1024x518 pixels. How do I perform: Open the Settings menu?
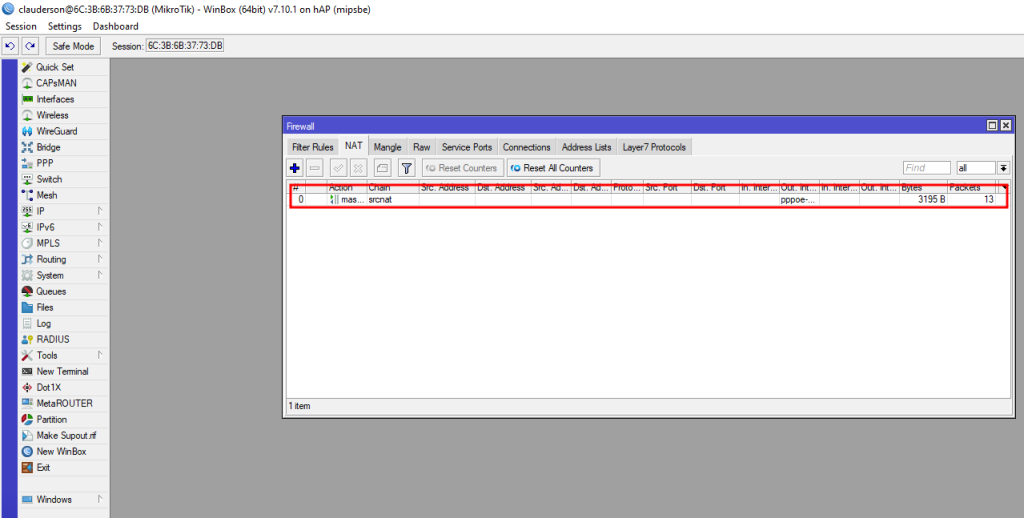[x=65, y=26]
